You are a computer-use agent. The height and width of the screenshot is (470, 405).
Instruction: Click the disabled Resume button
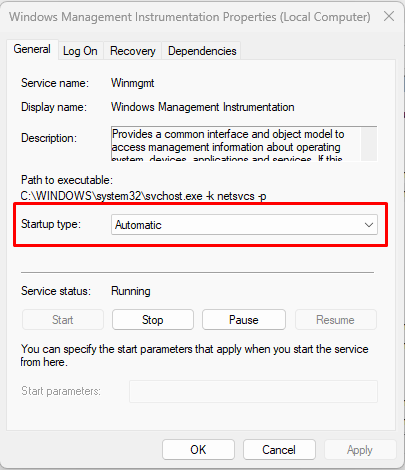point(336,320)
